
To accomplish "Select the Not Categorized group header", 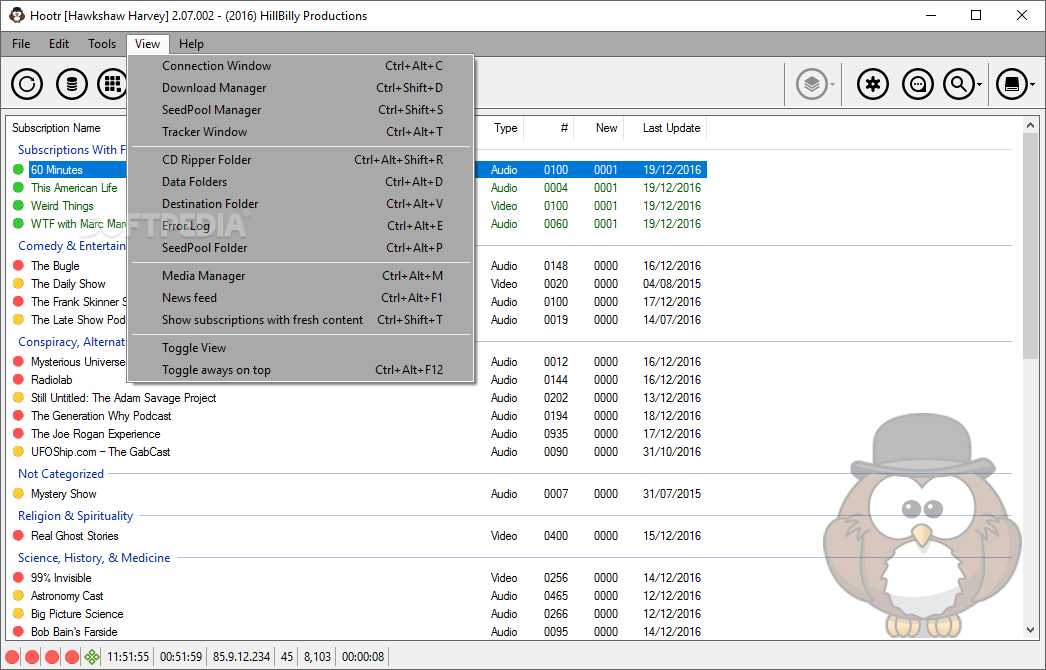I will (61, 474).
